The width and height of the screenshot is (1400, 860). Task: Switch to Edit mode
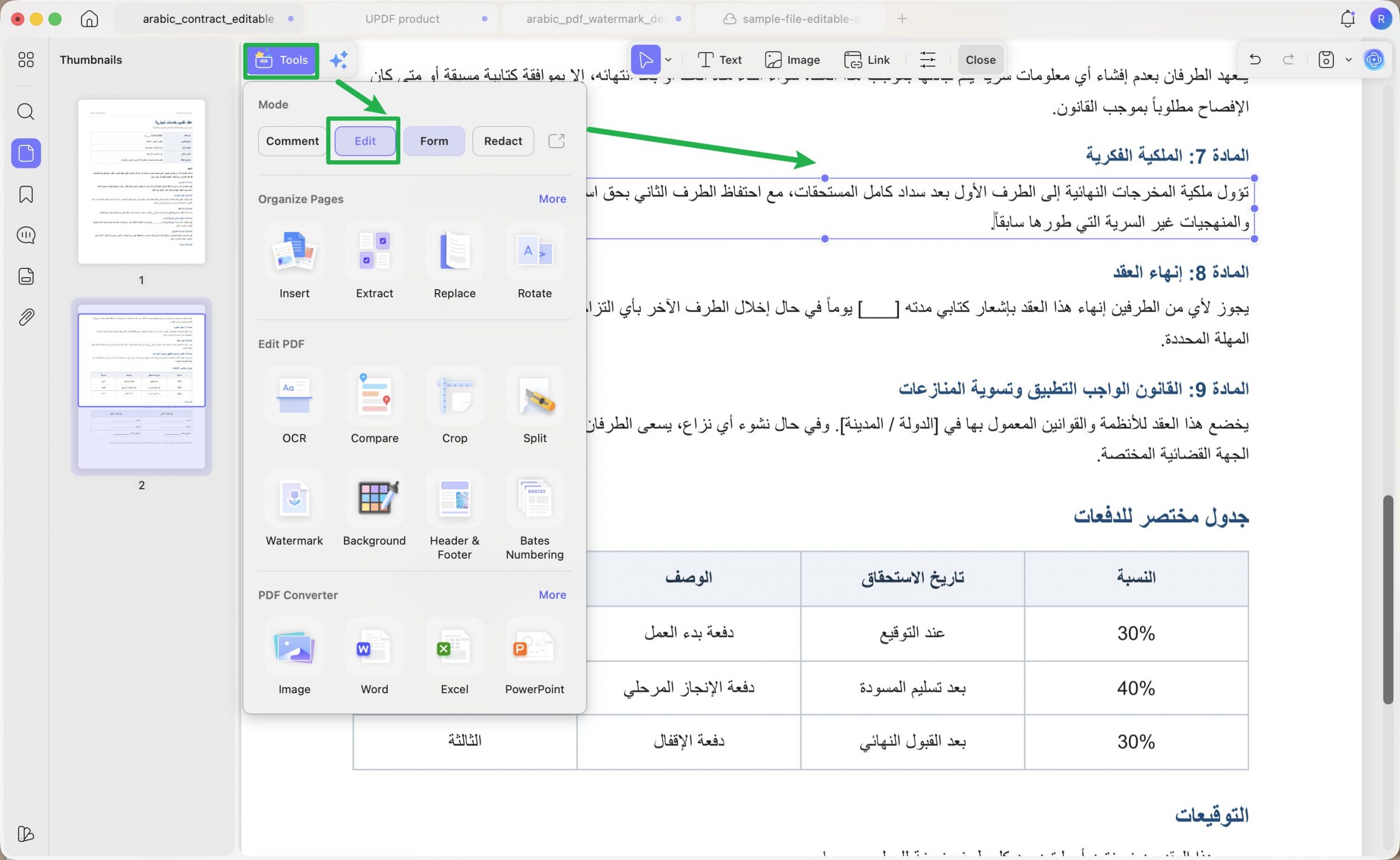tap(365, 141)
